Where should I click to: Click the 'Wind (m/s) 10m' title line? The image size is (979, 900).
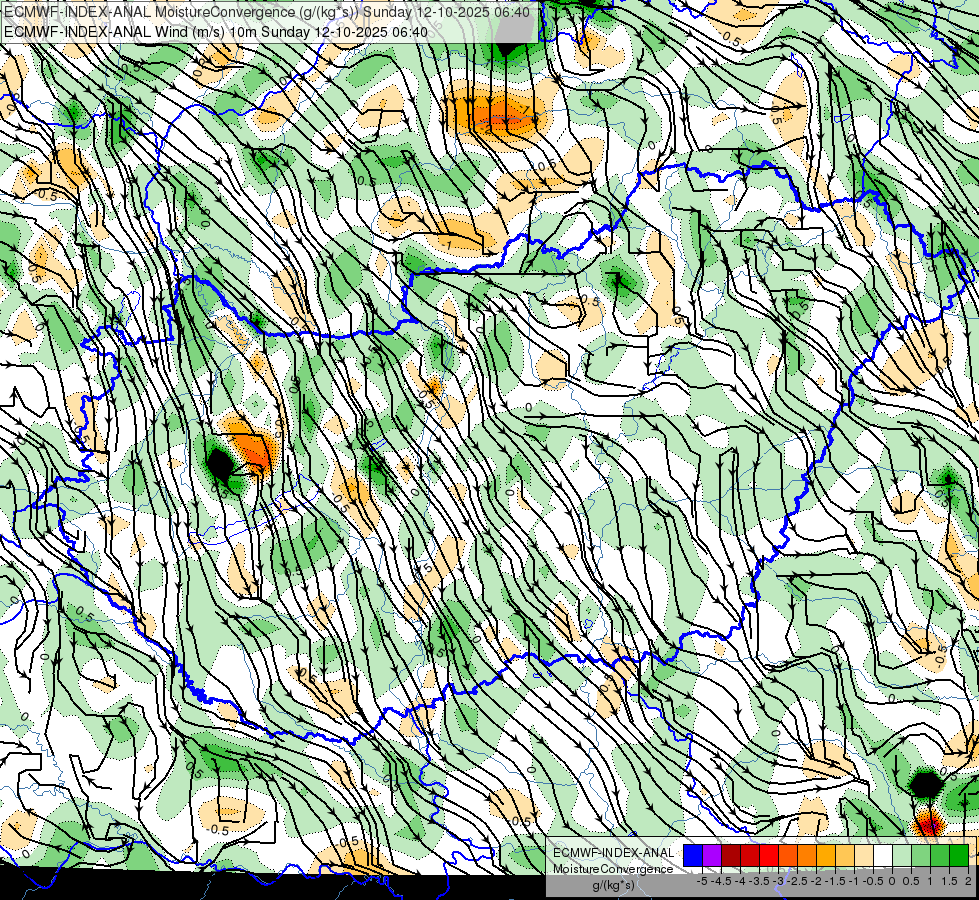(216, 32)
